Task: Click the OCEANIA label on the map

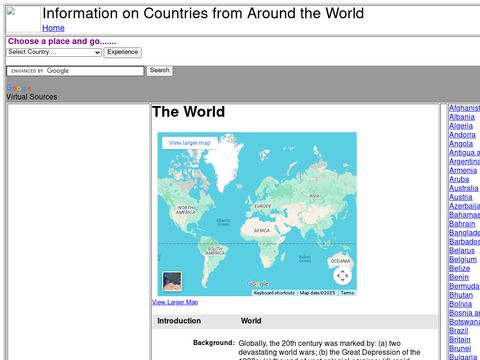Action: pyautogui.click(x=340, y=261)
